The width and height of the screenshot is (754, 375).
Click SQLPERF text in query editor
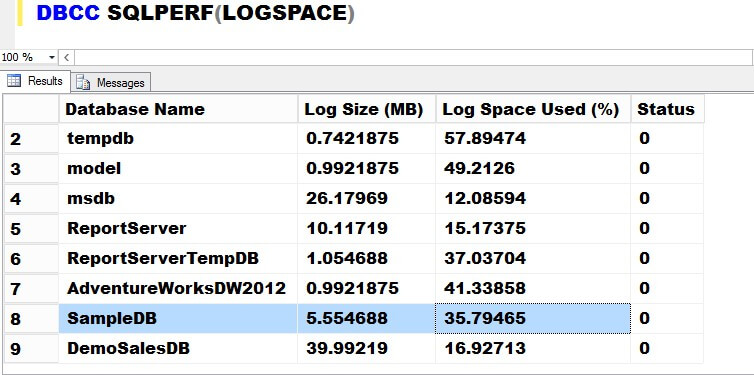[160, 13]
